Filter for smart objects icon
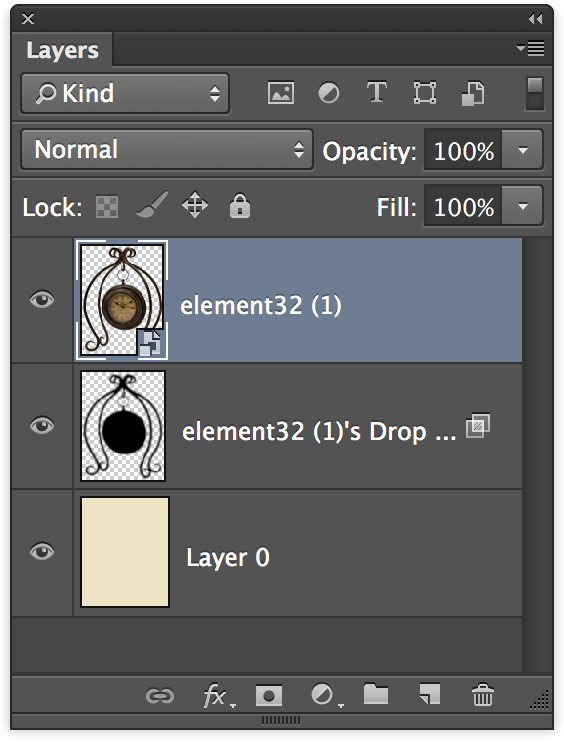564x744 pixels. (473, 93)
